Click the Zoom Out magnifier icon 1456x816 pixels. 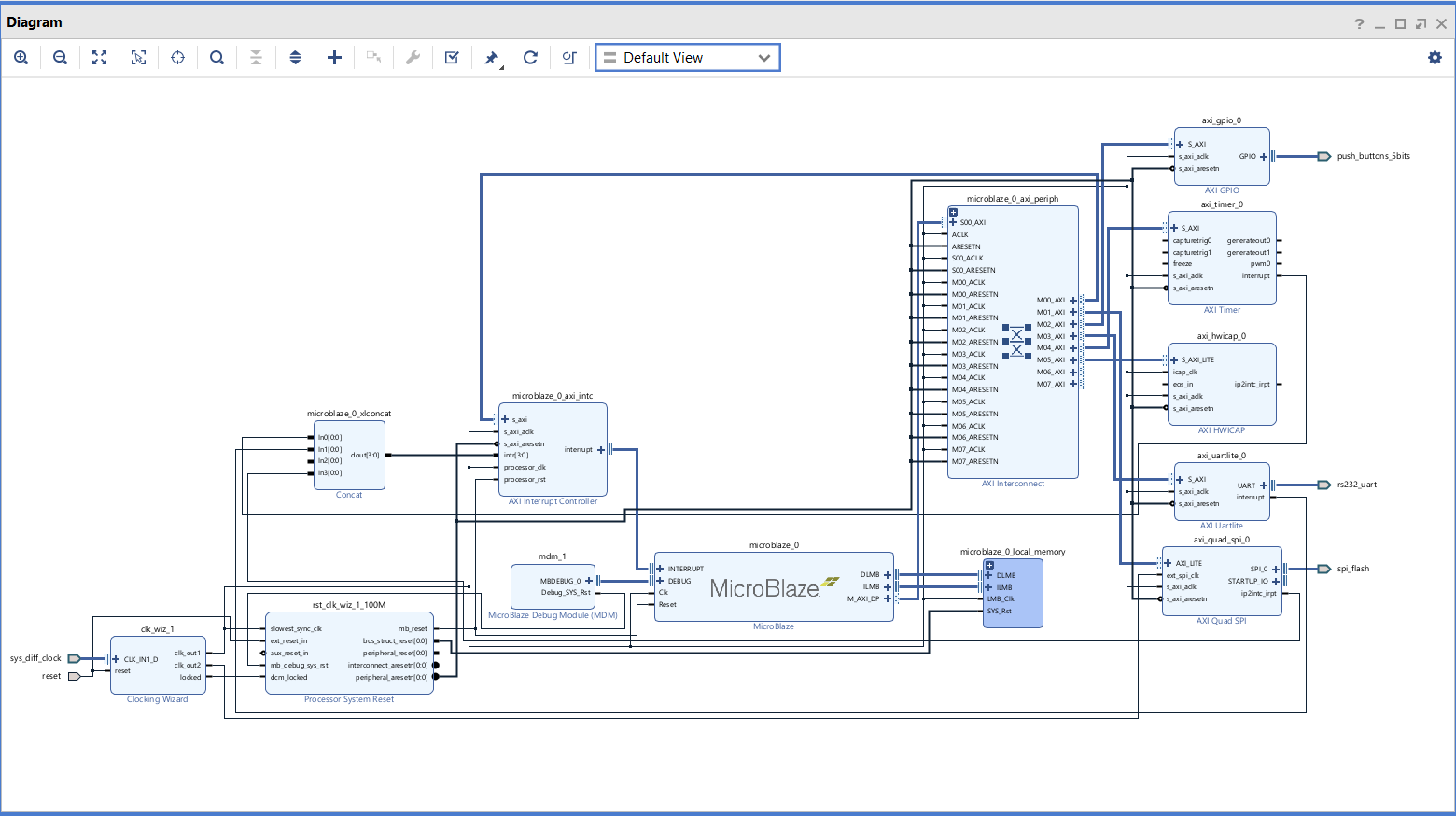tap(60, 58)
